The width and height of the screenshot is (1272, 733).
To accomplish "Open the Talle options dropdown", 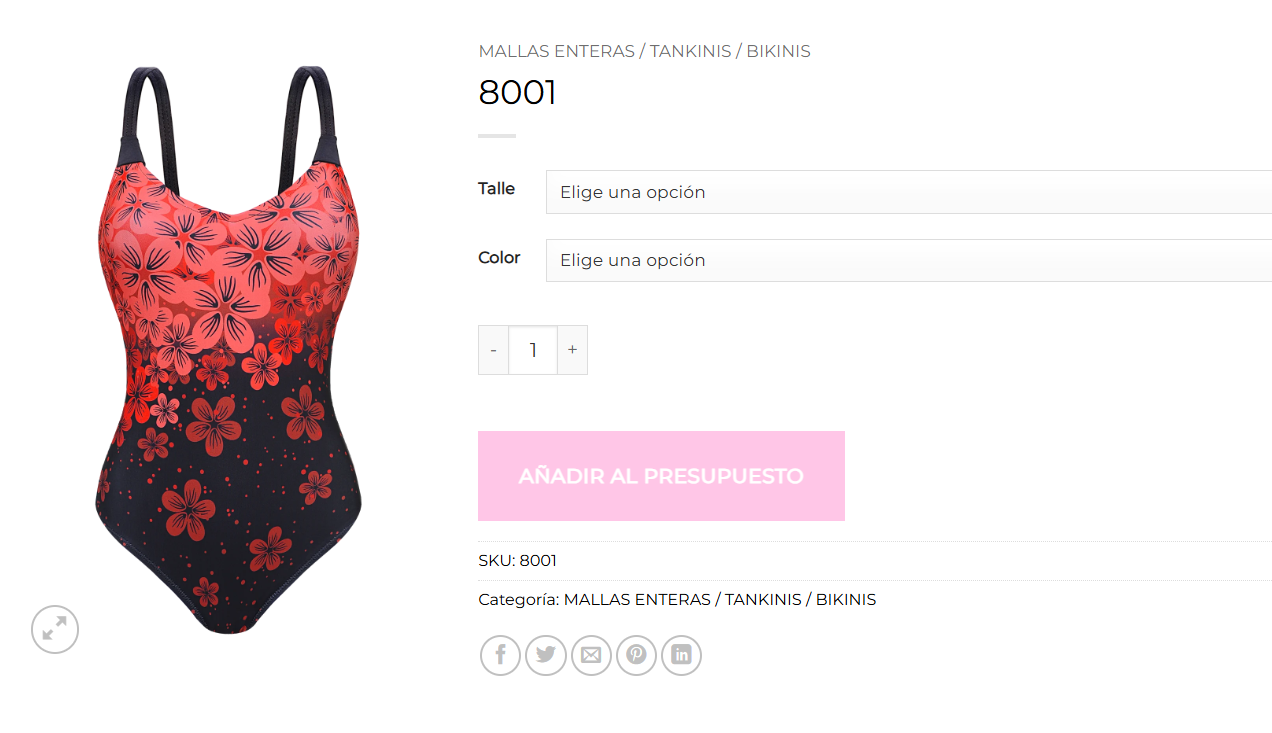I will coord(909,192).
